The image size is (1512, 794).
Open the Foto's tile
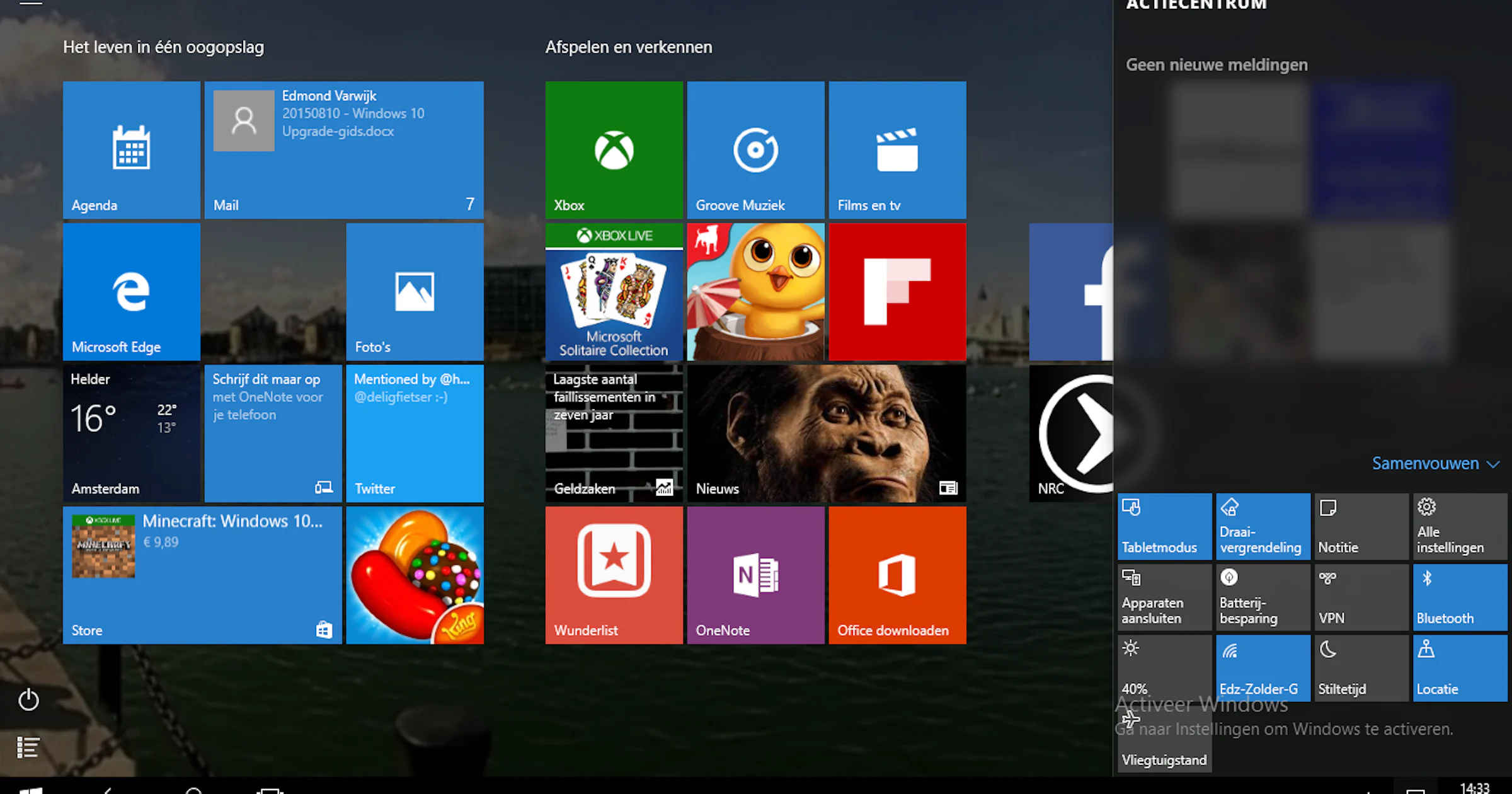pyautogui.click(x=415, y=292)
